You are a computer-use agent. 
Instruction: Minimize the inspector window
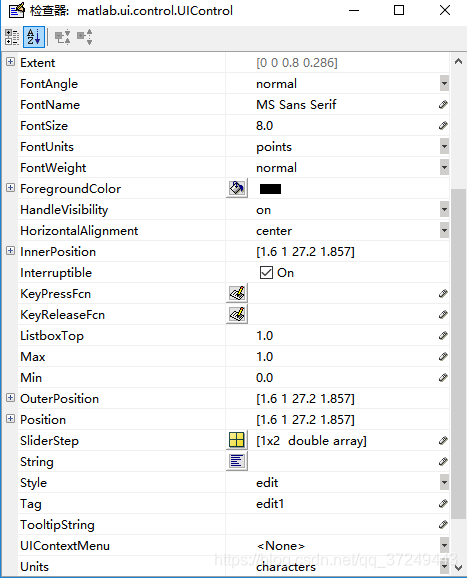354,10
